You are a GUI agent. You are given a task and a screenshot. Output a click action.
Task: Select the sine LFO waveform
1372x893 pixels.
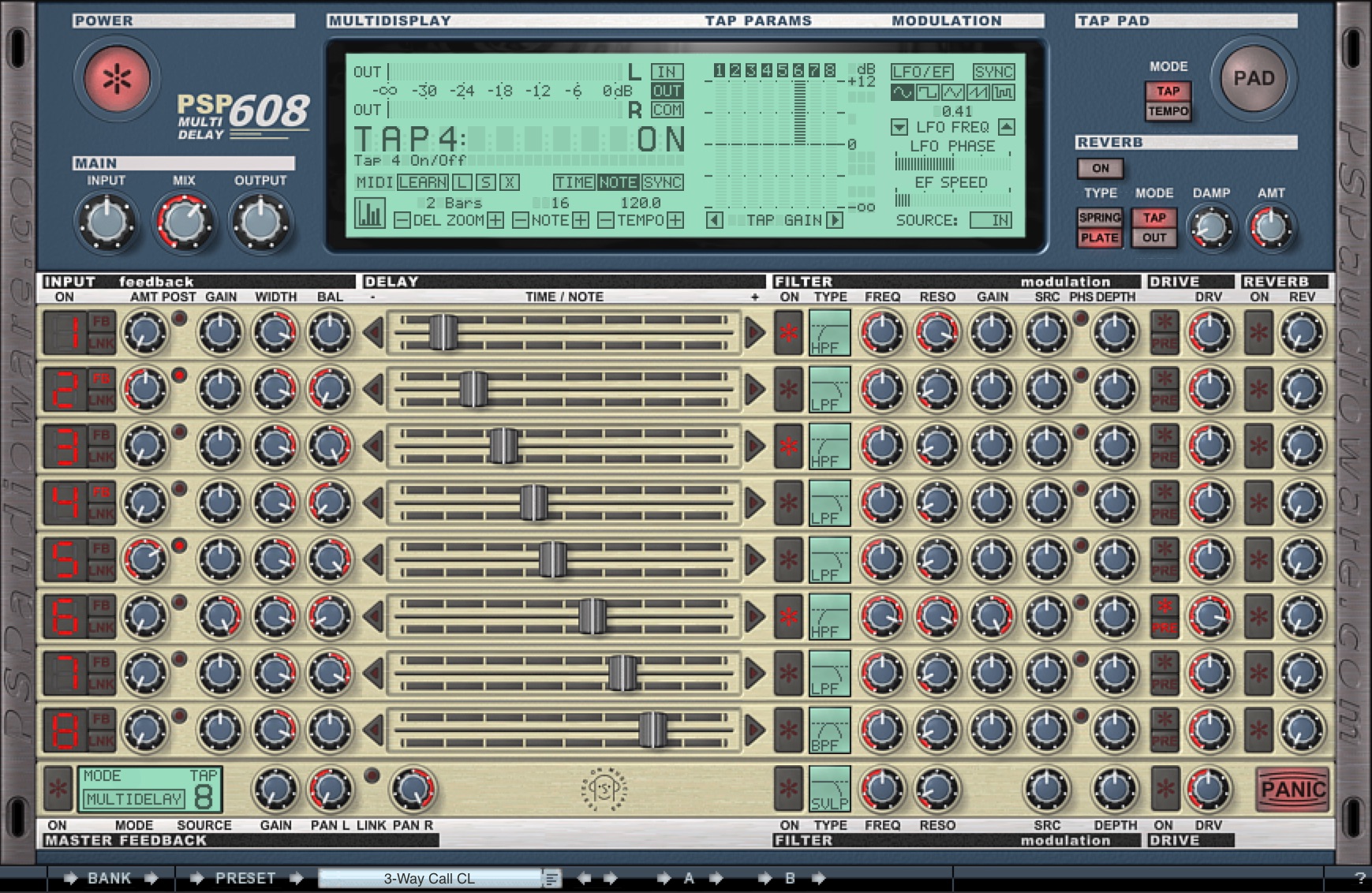coord(902,92)
